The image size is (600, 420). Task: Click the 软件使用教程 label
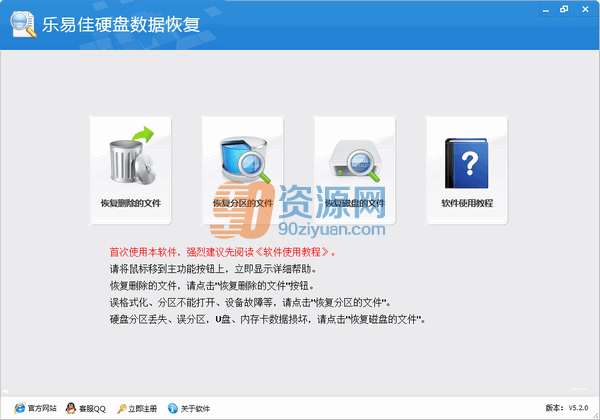click(467, 203)
